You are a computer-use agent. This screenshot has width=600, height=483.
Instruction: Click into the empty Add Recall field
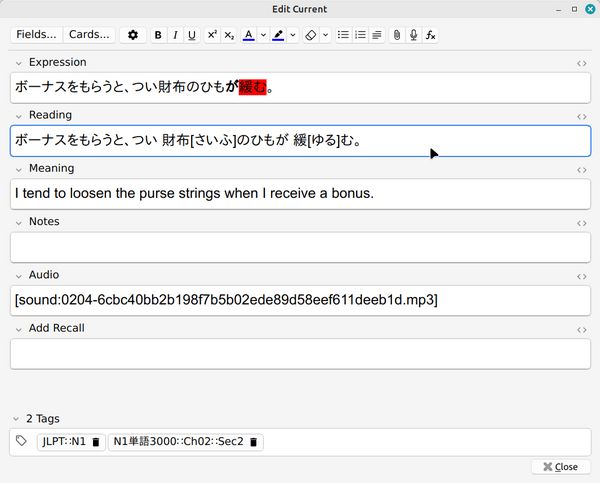tap(300, 354)
